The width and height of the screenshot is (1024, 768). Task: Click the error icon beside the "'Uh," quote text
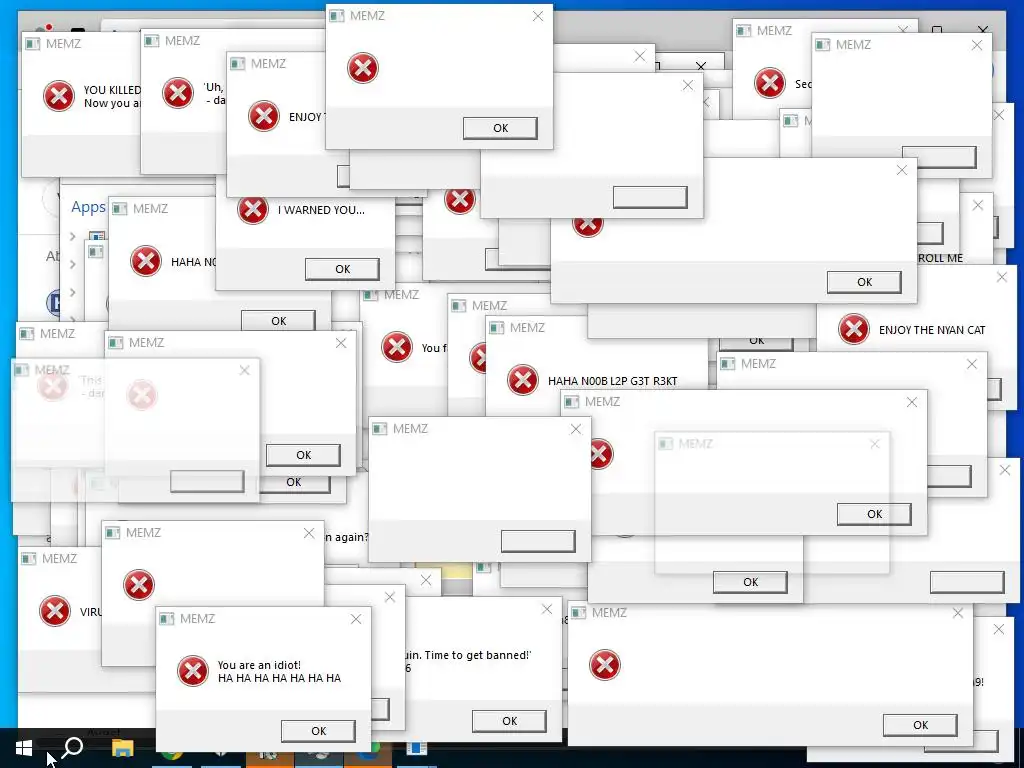pos(178,93)
